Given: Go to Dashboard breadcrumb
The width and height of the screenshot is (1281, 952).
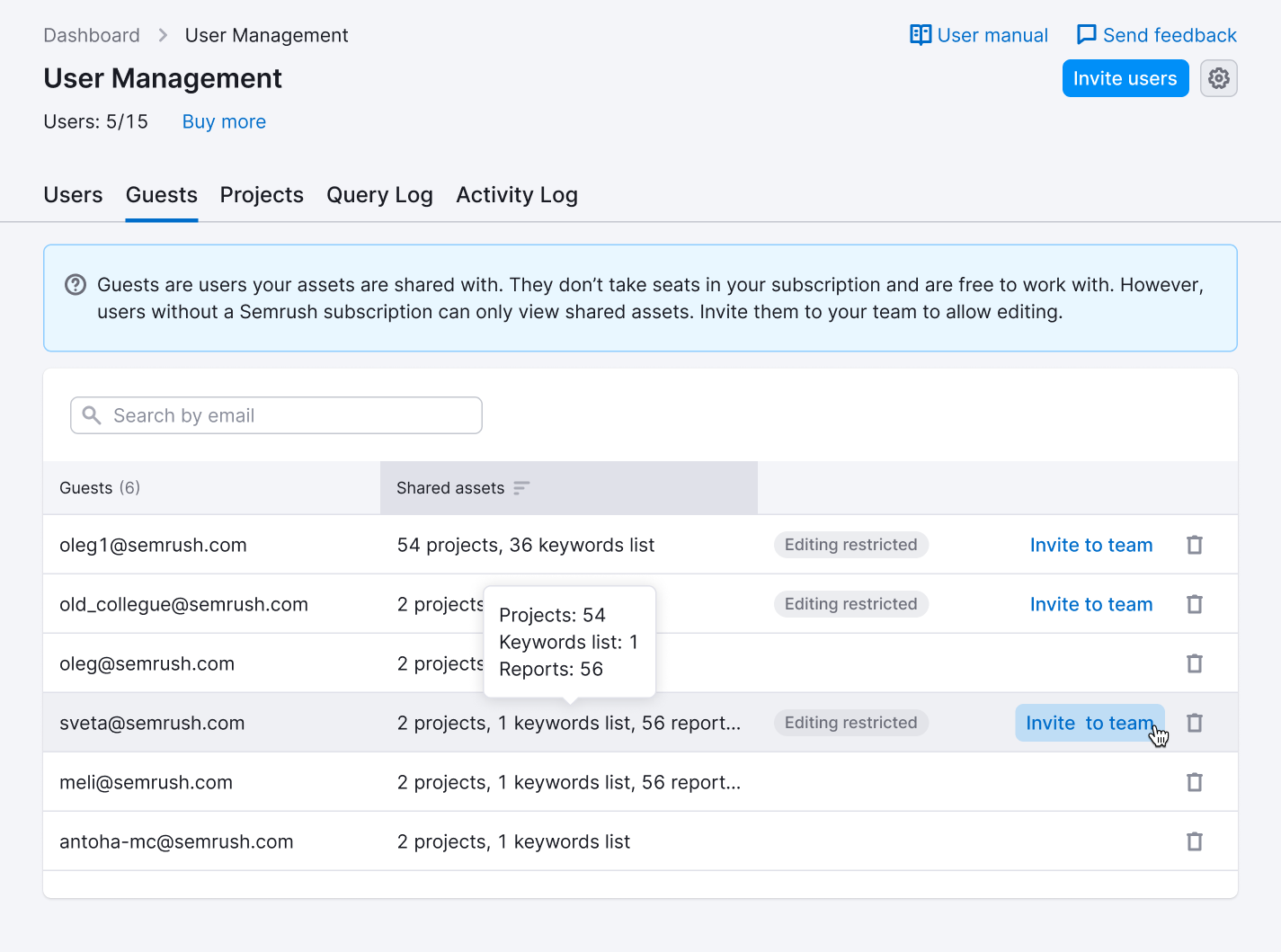Looking at the screenshot, I should click(x=92, y=35).
